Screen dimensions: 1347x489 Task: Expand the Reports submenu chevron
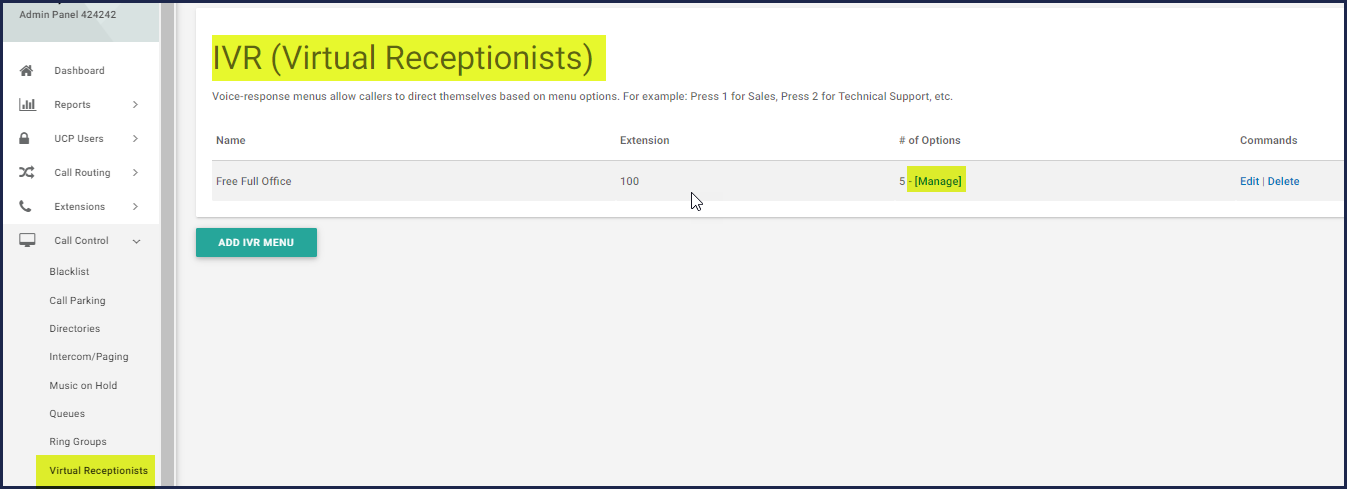click(x=135, y=105)
